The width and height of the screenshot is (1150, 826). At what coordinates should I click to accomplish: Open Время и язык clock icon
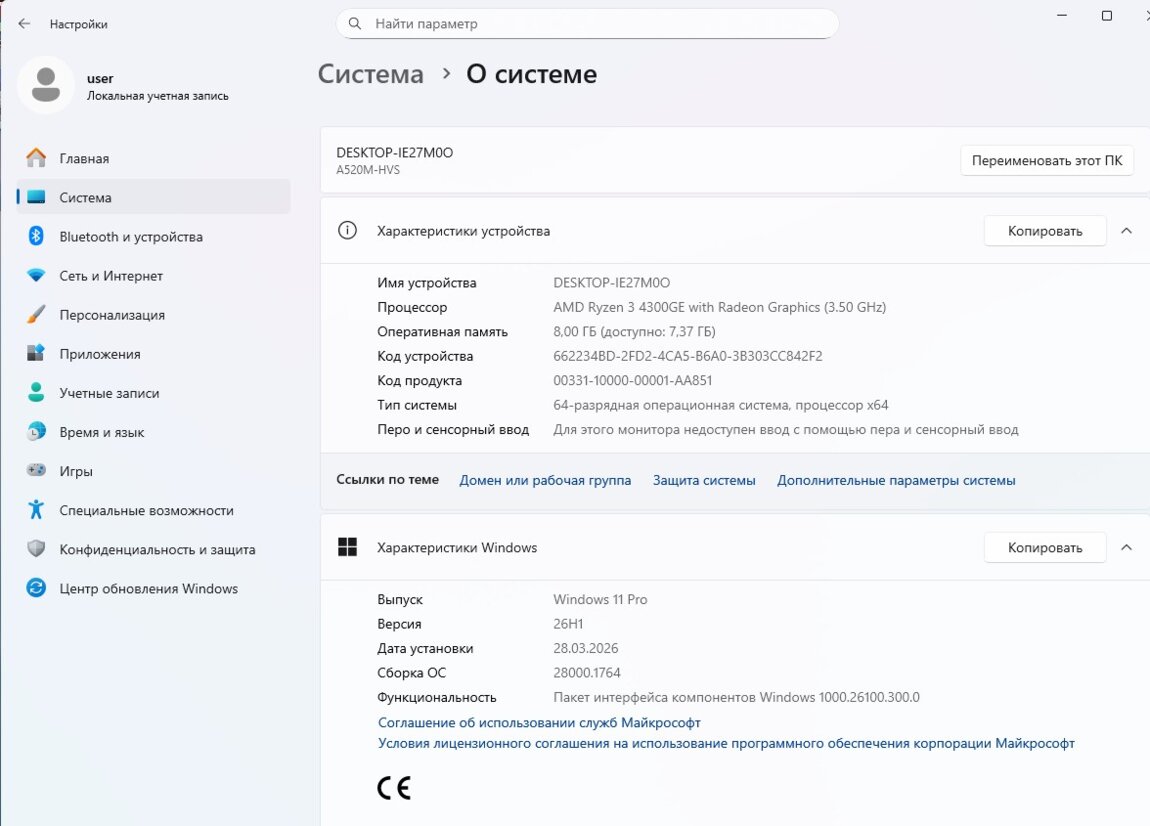[x=36, y=432]
